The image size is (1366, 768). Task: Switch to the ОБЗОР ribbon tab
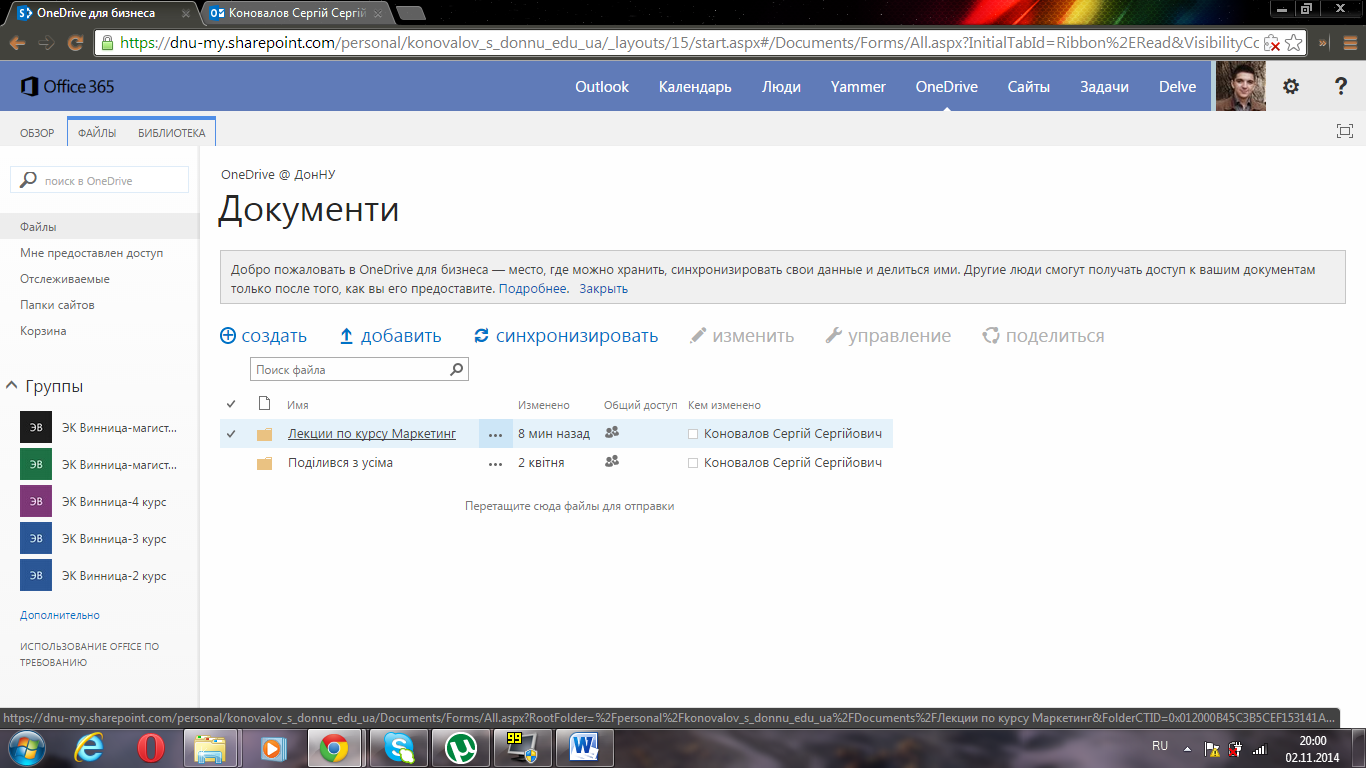[37, 133]
